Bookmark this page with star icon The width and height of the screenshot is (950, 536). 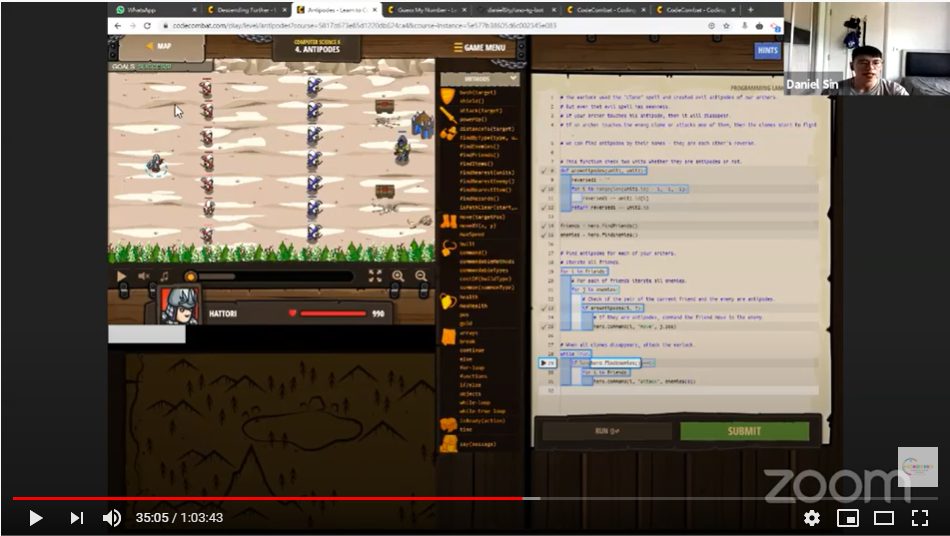(726, 26)
